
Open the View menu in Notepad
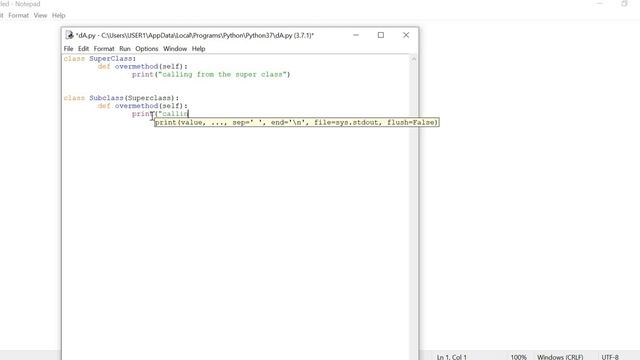pos(40,16)
